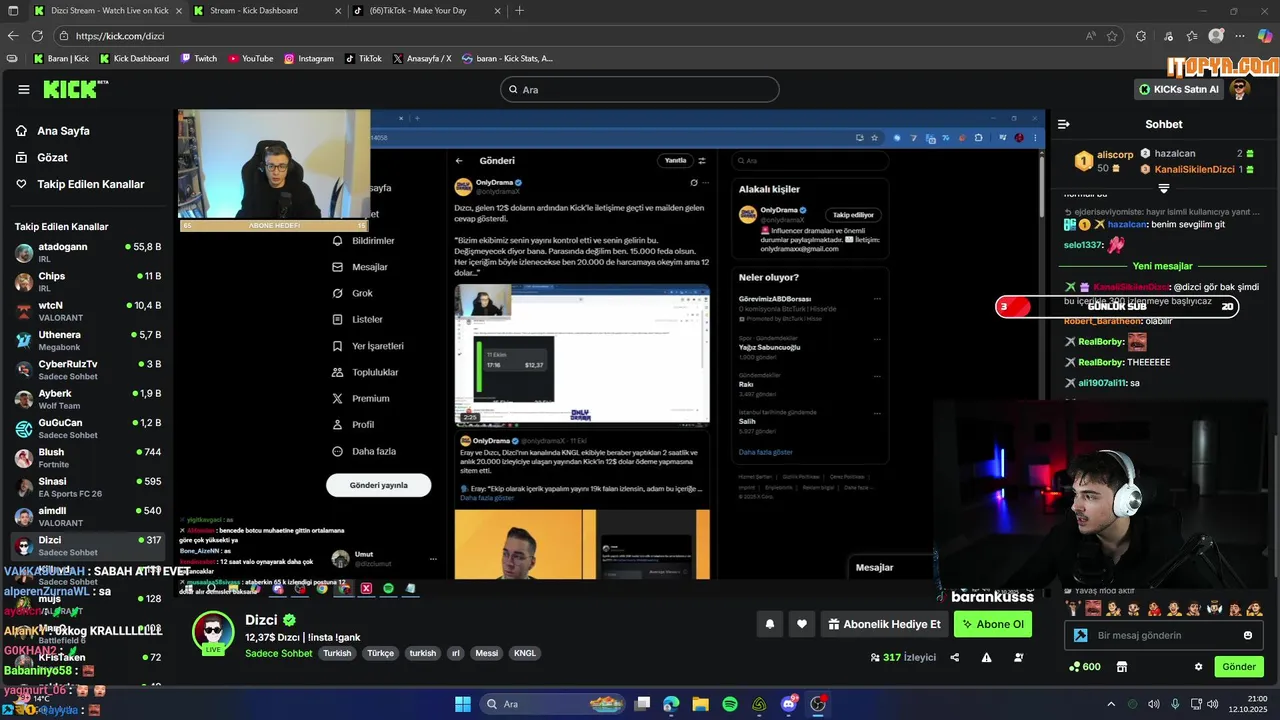The image size is (1280, 720).
Task: Open Takip Edilen Kanallar in sidebar
Action: pos(80,184)
